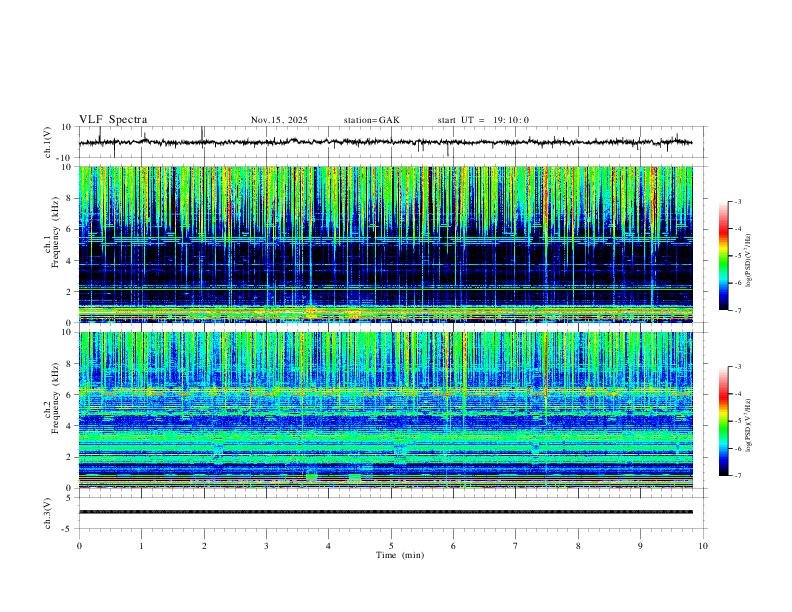Click the 'VLF Spectra' title text
The height and width of the screenshot is (612, 792).
[x=113, y=120]
